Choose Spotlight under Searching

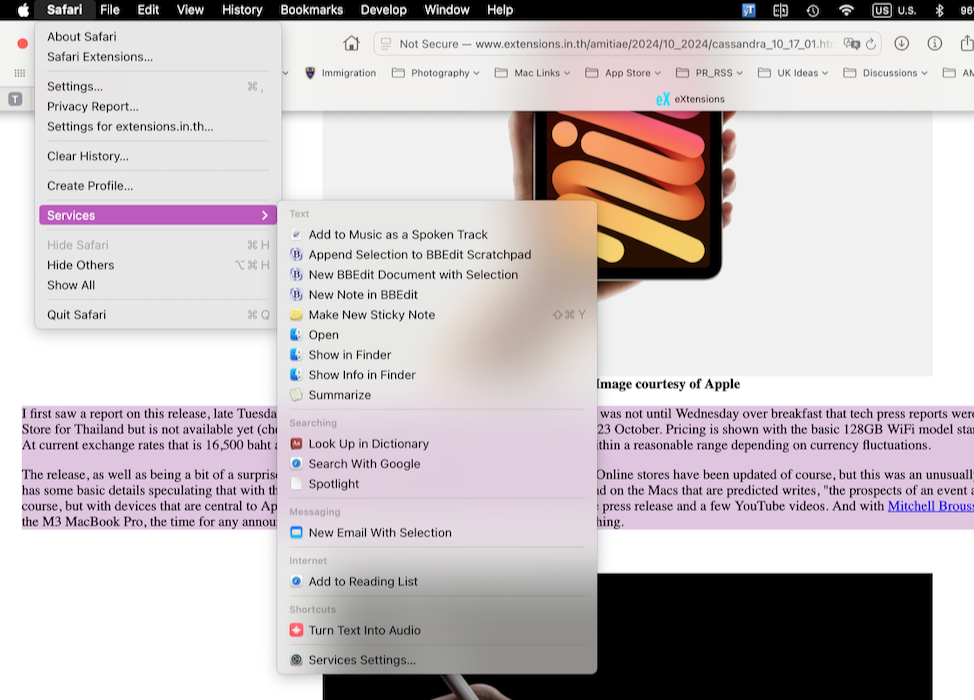click(437, 484)
